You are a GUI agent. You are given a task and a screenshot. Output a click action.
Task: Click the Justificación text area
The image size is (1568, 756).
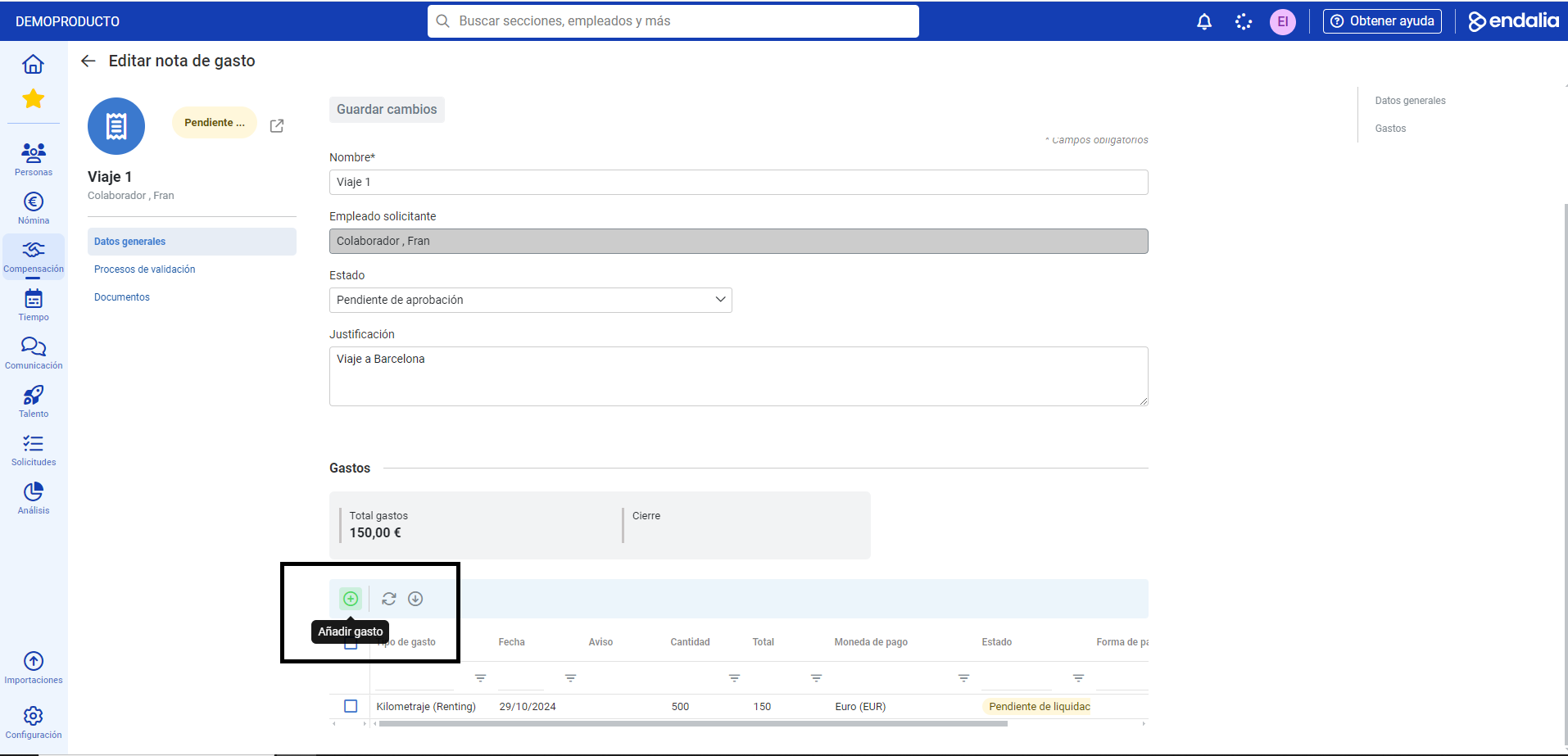click(738, 376)
